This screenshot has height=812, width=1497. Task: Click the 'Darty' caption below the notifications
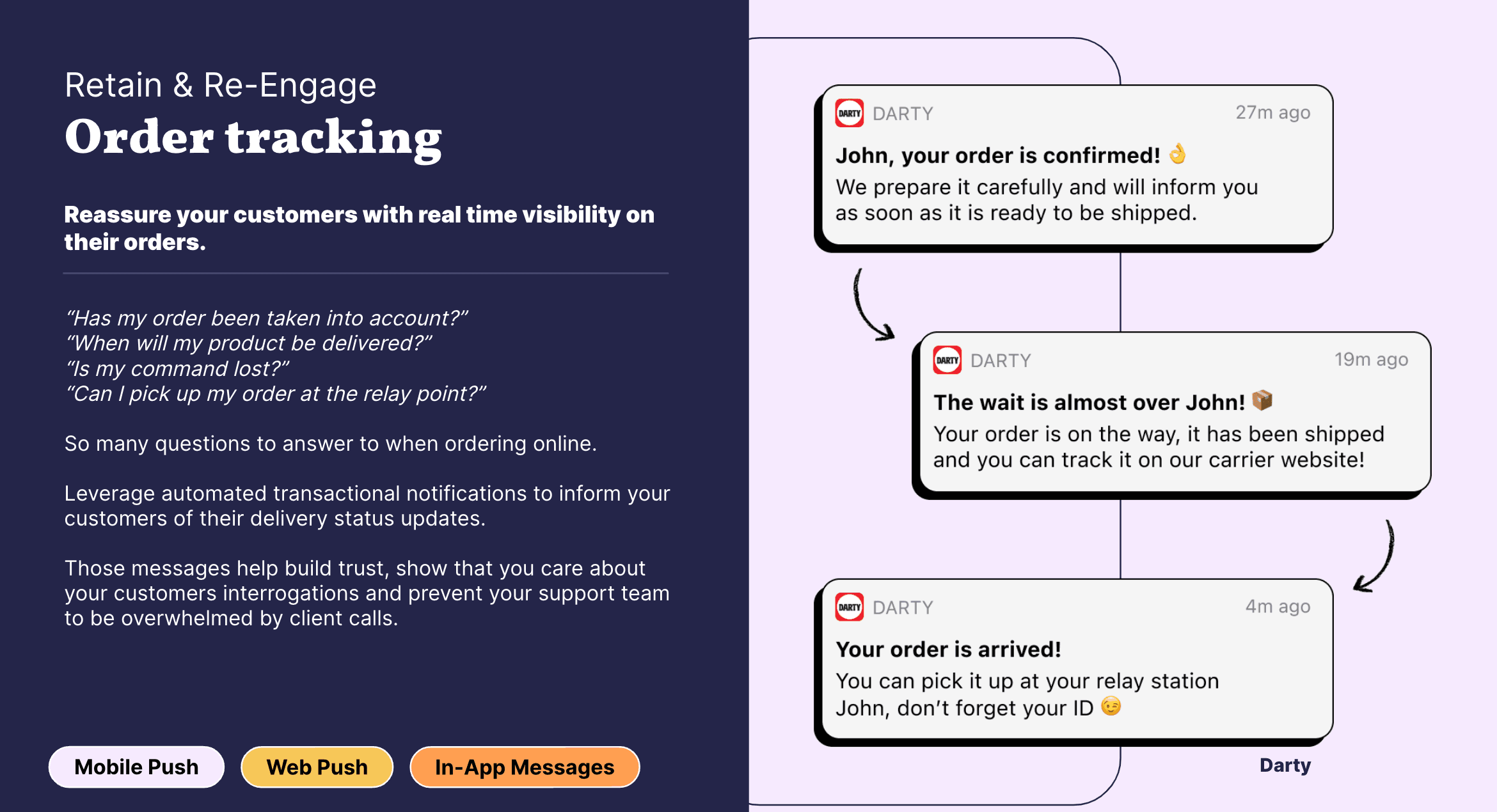(x=1285, y=765)
